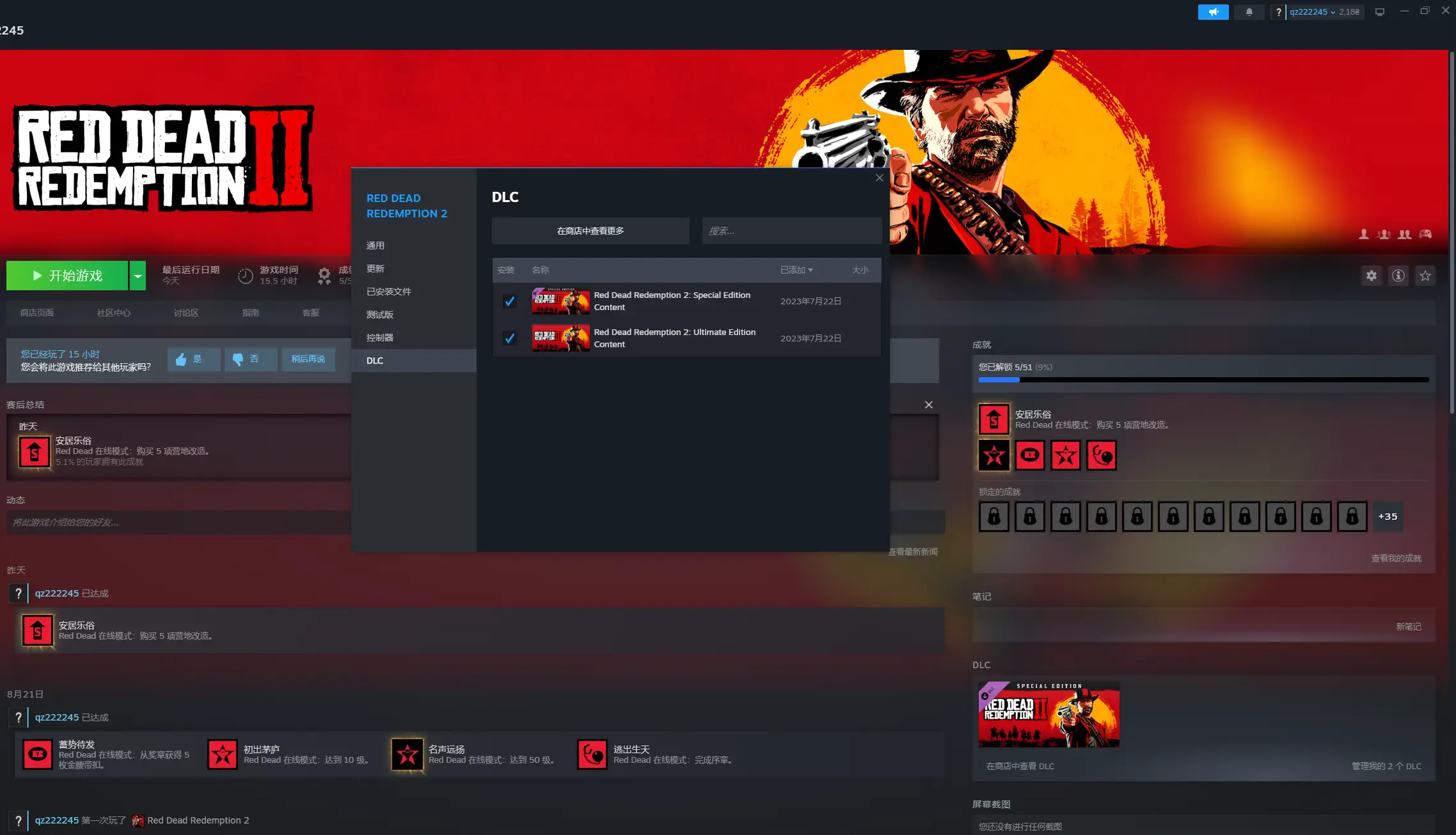Open game settings gear icon
Viewport: 1456px width, 835px height.
coord(1372,276)
